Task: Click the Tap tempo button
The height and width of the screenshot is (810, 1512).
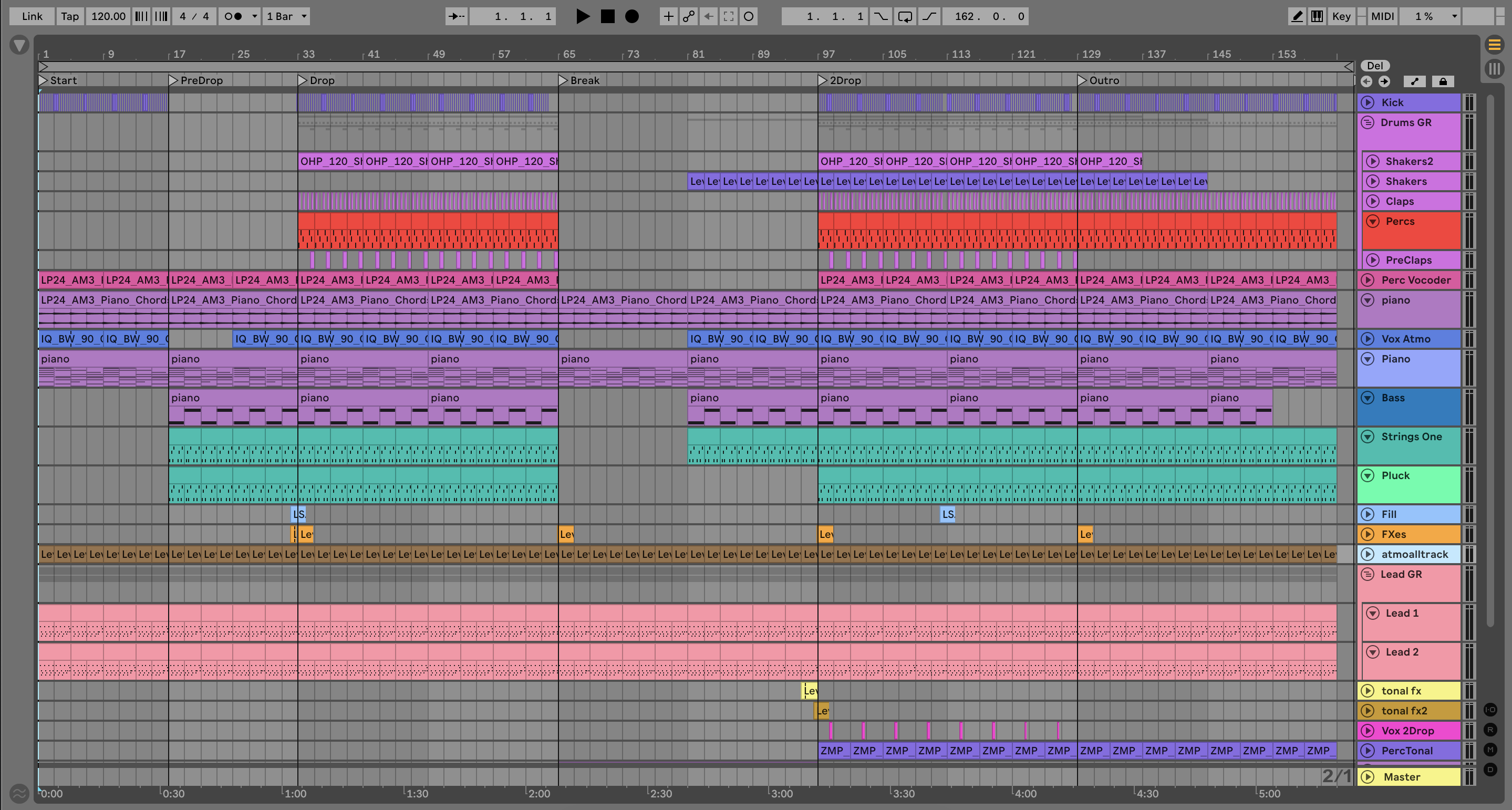Action: point(69,16)
